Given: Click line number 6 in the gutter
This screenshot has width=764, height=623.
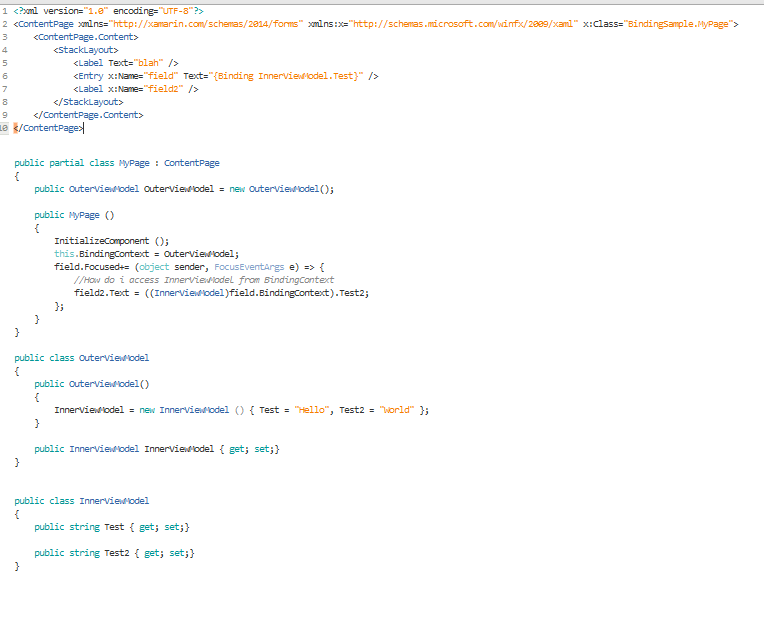Looking at the screenshot, I should (x=4, y=76).
